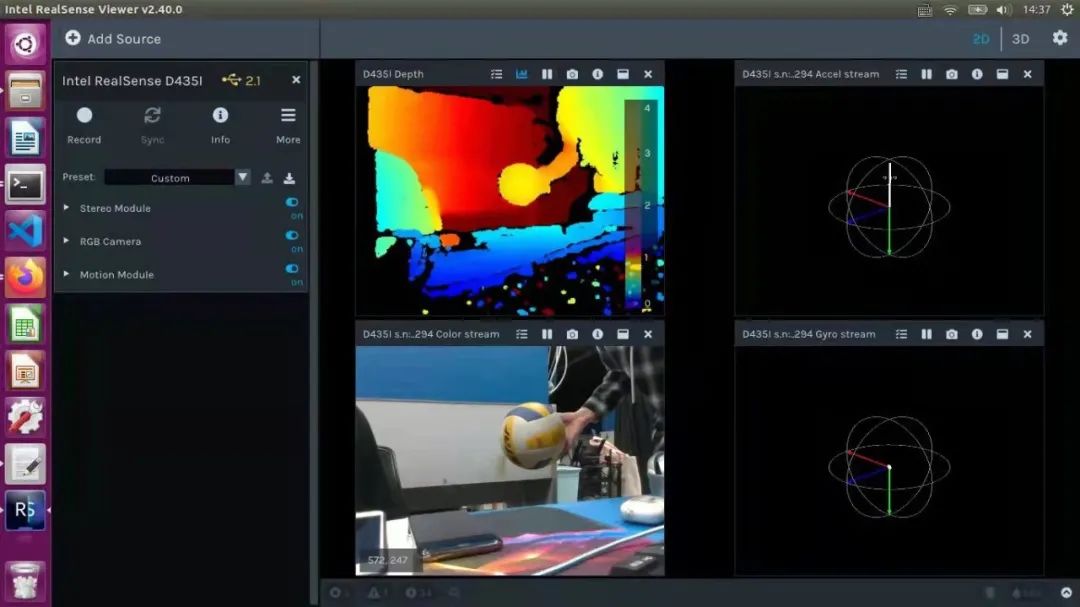Click the depth color scale ruler bar
This screenshot has height=607, width=1080.
click(x=639, y=206)
